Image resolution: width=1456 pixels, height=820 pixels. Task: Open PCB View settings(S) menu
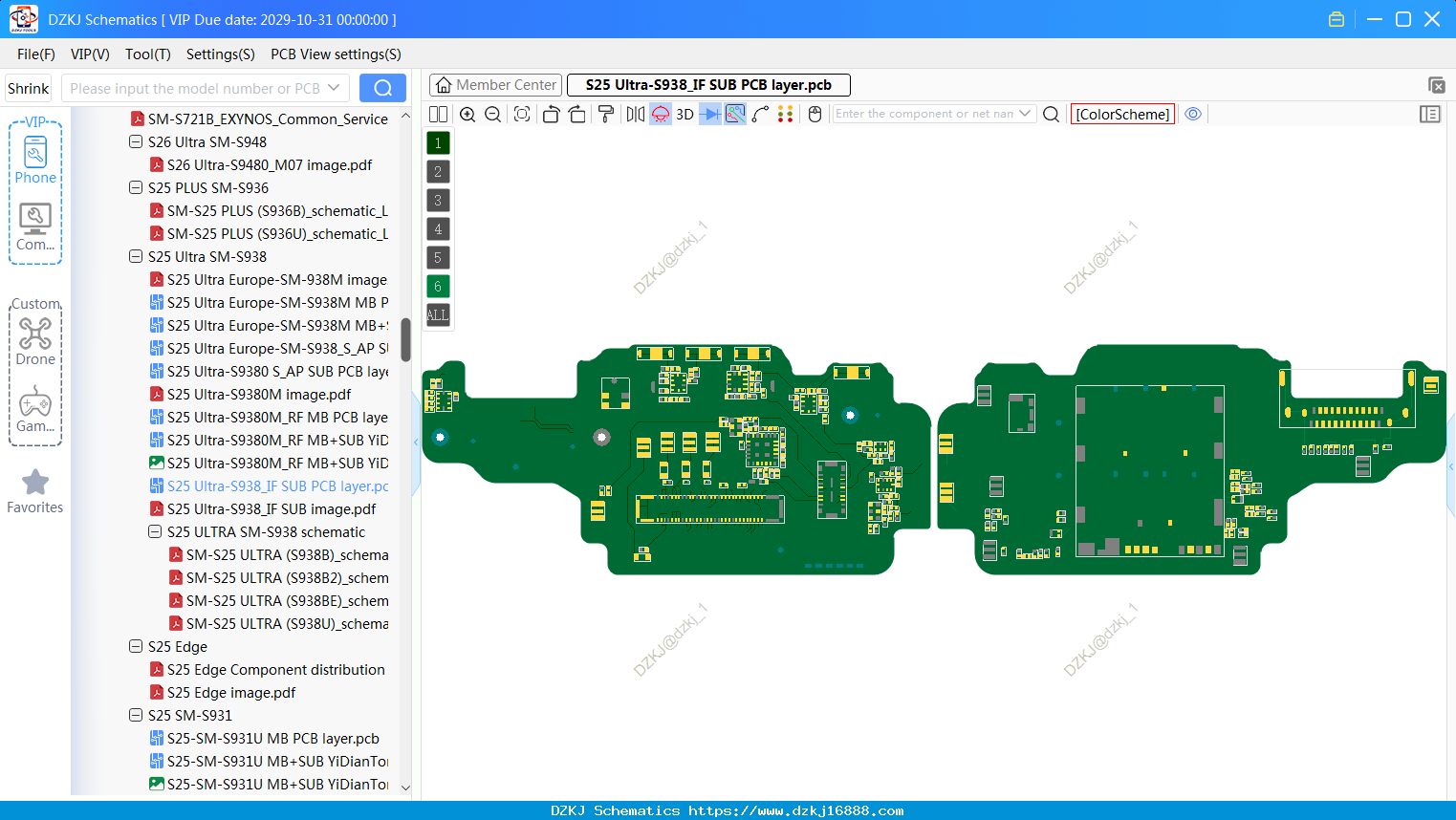pos(336,54)
